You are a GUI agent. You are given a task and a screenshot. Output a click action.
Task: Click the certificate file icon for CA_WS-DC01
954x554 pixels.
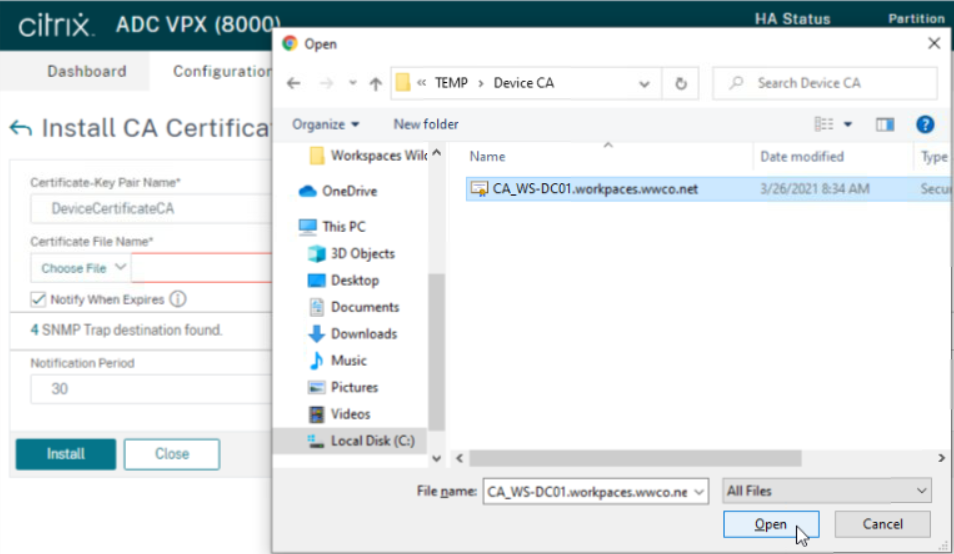(479, 189)
